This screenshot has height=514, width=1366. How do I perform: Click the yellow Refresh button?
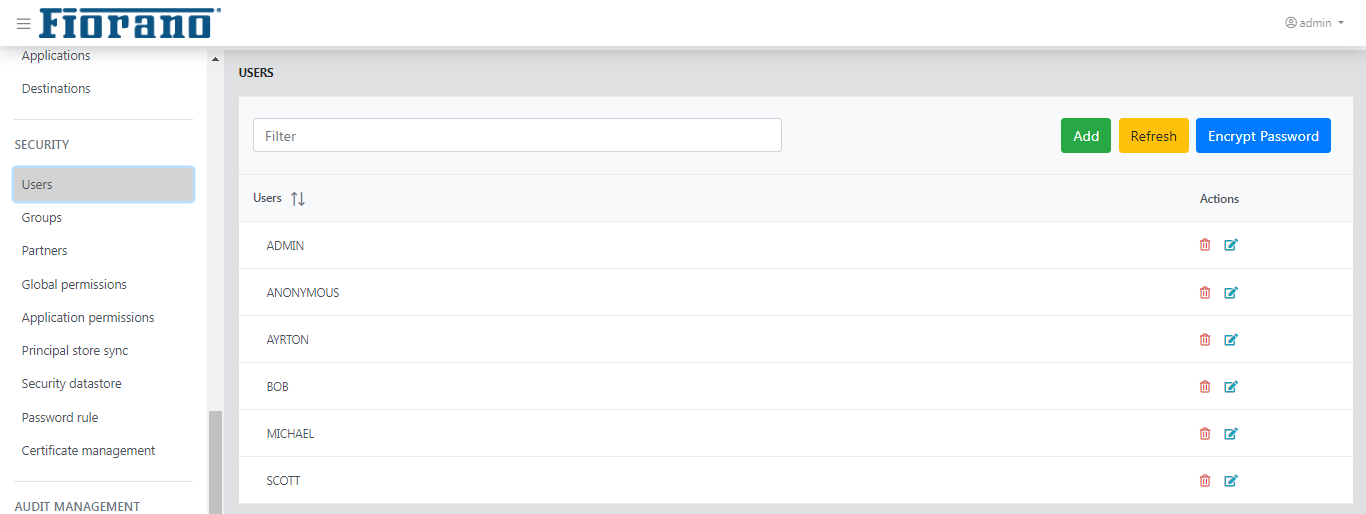tap(1154, 136)
